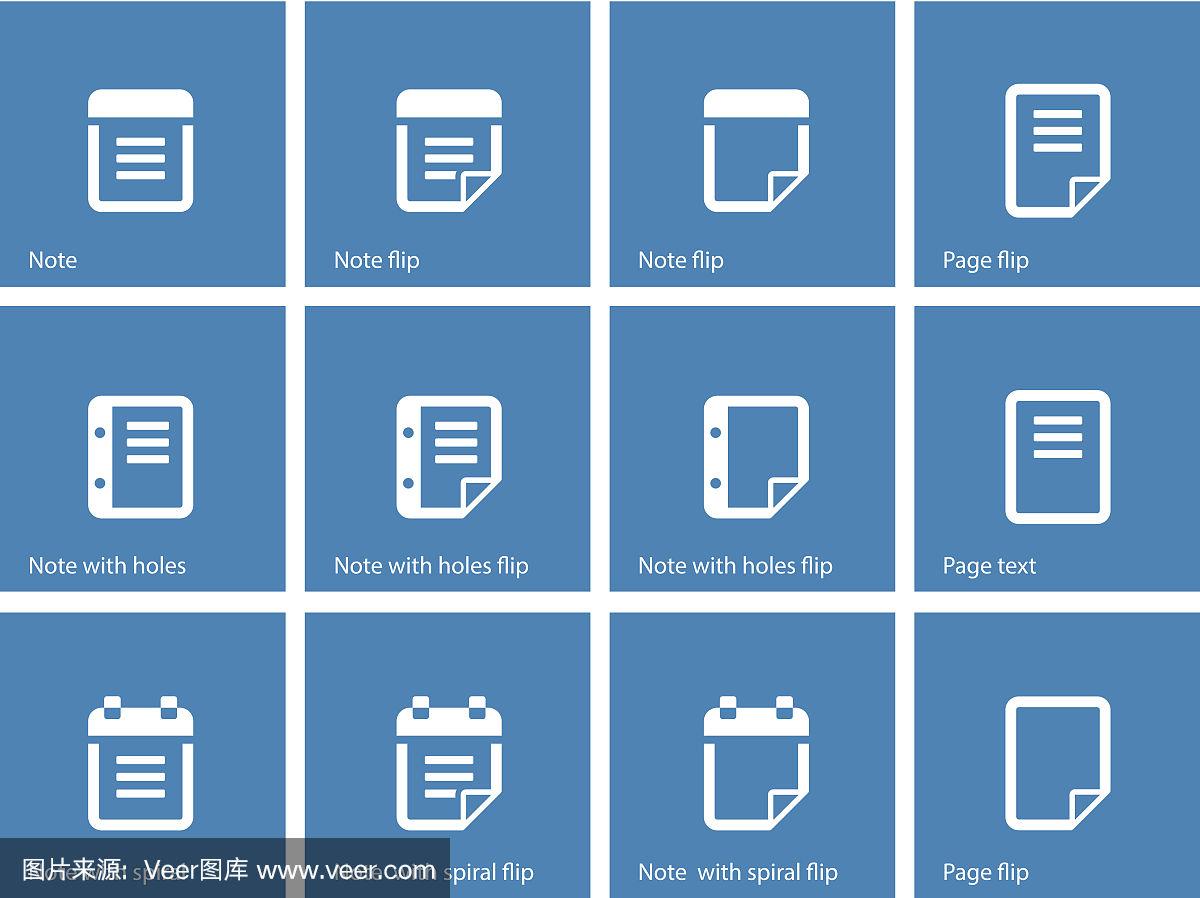The width and height of the screenshot is (1200, 898).
Task: Click the spiral note icon without corner curl
Action: [140, 764]
